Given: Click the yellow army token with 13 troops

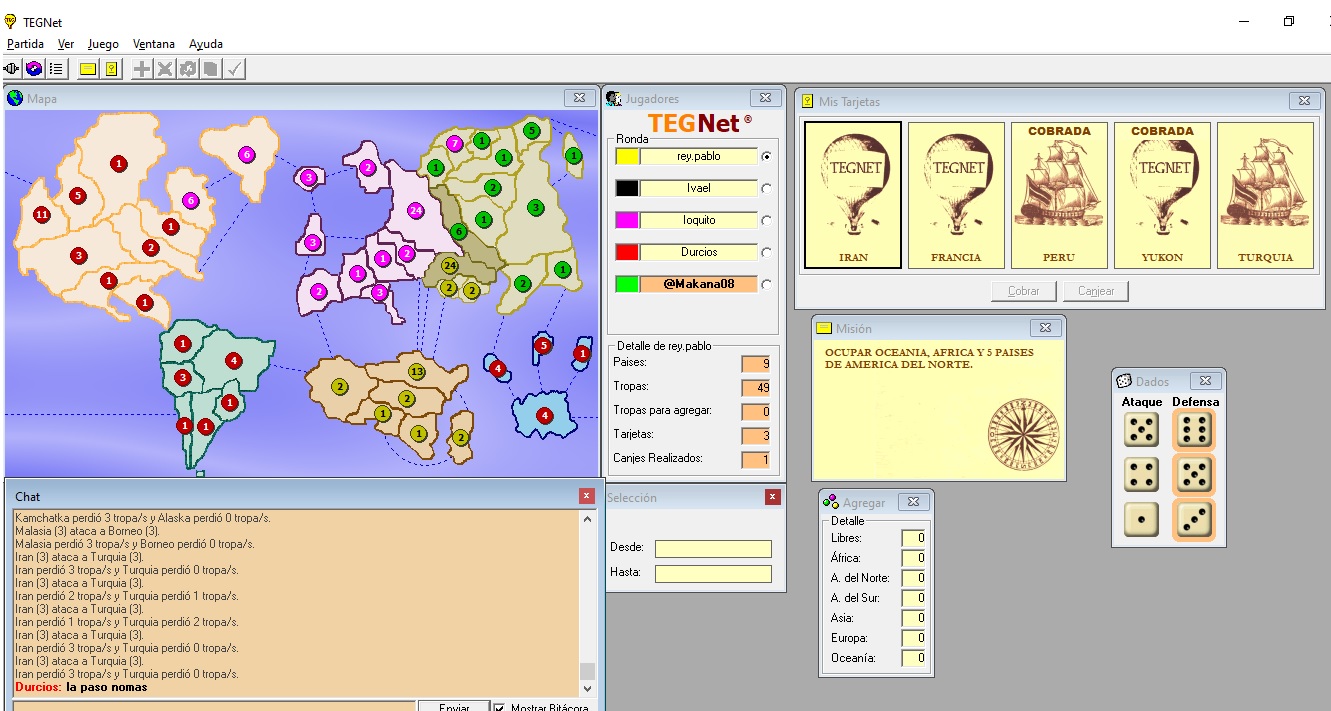Looking at the screenshot, I should 417,372.
